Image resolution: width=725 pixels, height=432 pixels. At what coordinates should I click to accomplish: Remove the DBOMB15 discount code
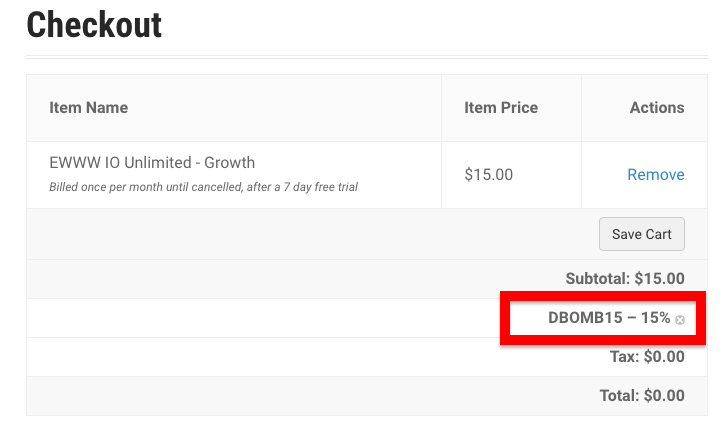(680, 320)
